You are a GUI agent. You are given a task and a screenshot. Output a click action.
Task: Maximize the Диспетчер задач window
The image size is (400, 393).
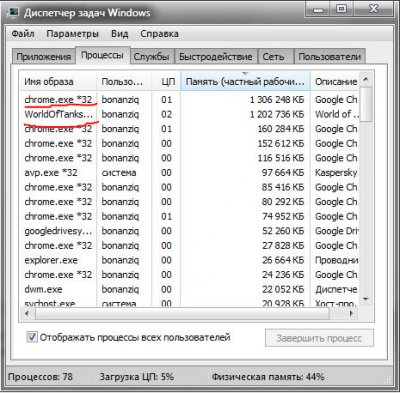tap(341, 9)
